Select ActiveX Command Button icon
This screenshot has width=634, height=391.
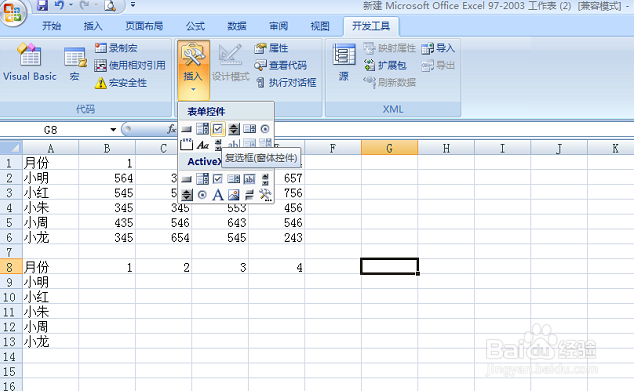186,179
